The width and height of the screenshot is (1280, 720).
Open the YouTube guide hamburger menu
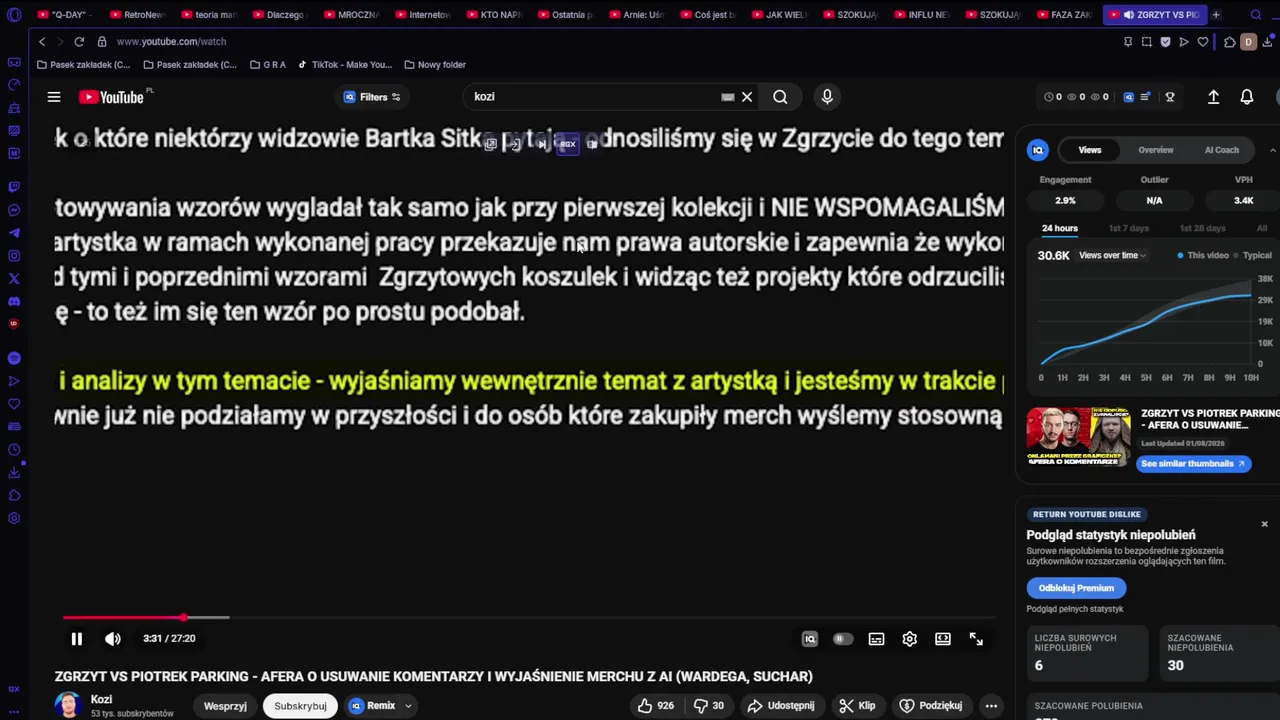(54, 97)
